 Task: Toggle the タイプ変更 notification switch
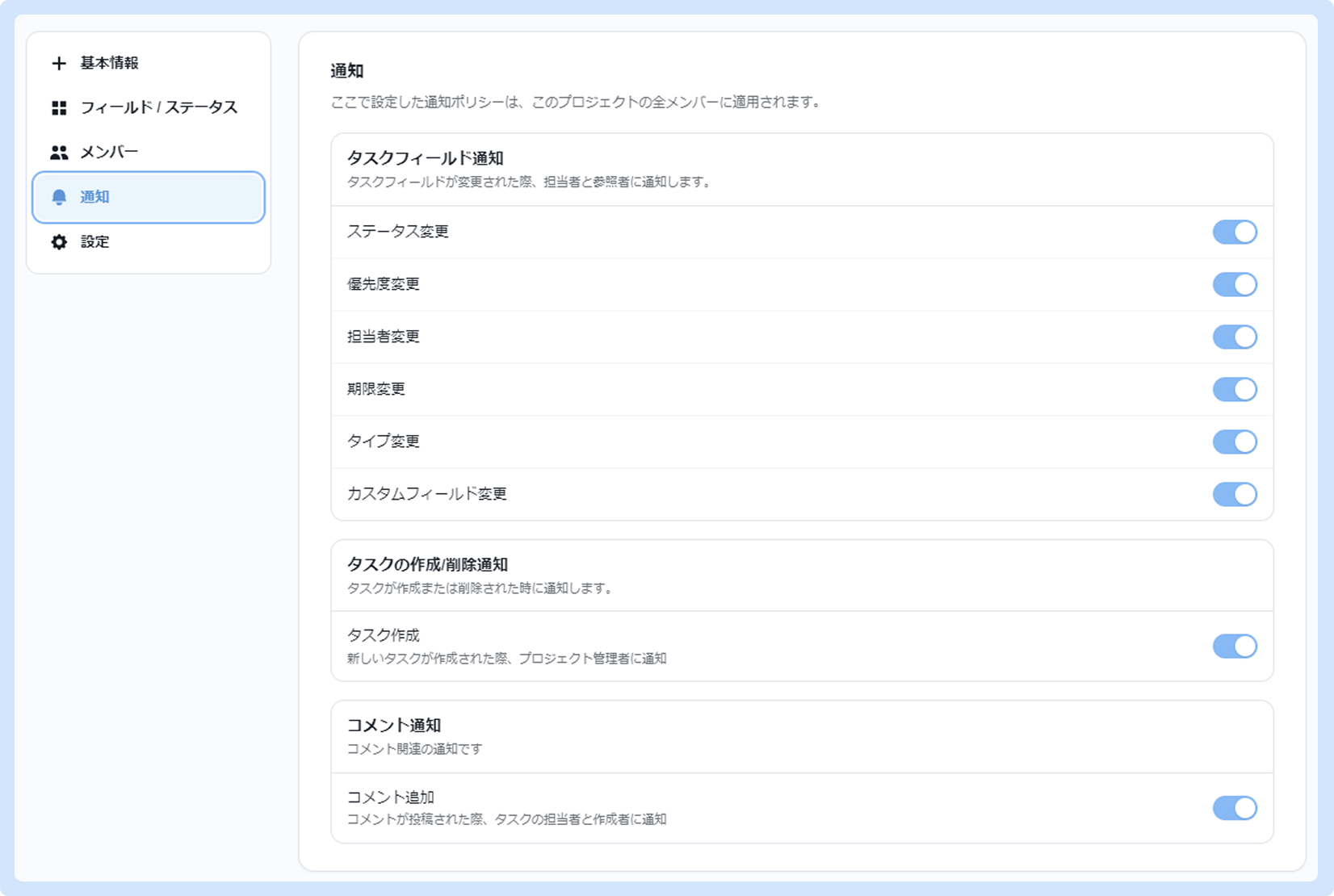coord(1235,442)
